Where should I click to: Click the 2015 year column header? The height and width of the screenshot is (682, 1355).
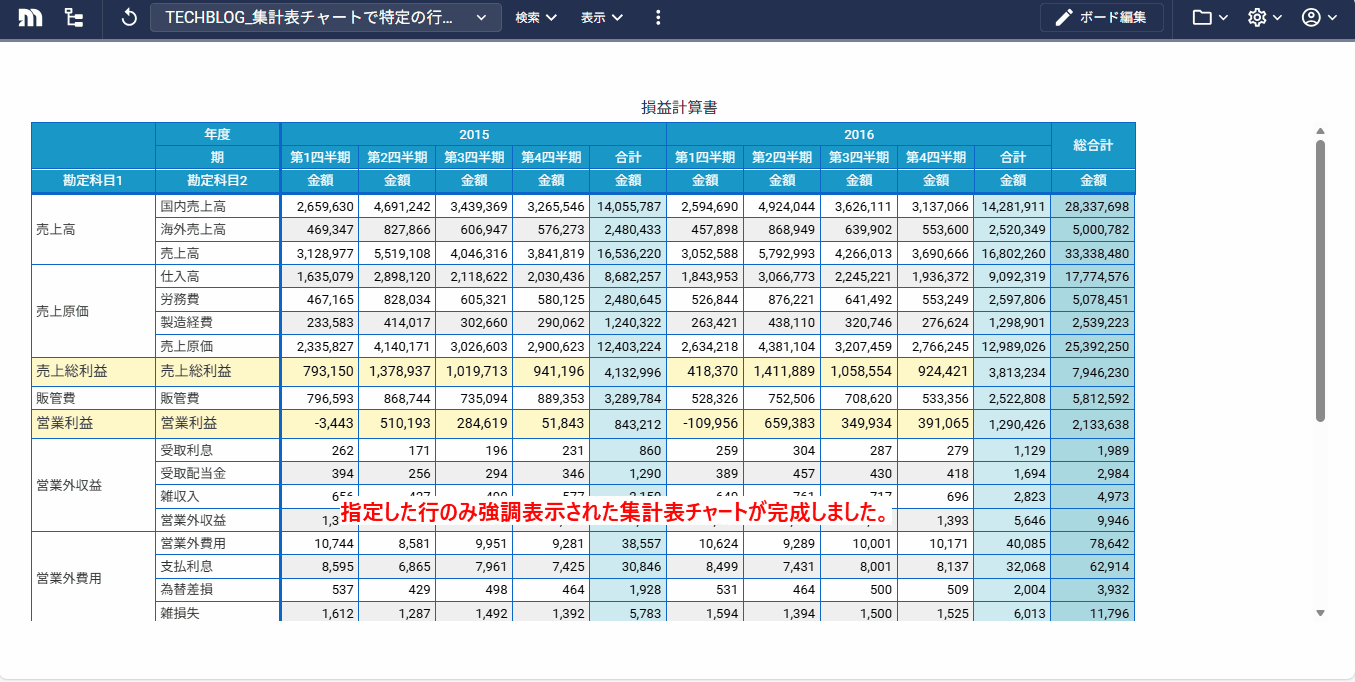click(474, 134)
